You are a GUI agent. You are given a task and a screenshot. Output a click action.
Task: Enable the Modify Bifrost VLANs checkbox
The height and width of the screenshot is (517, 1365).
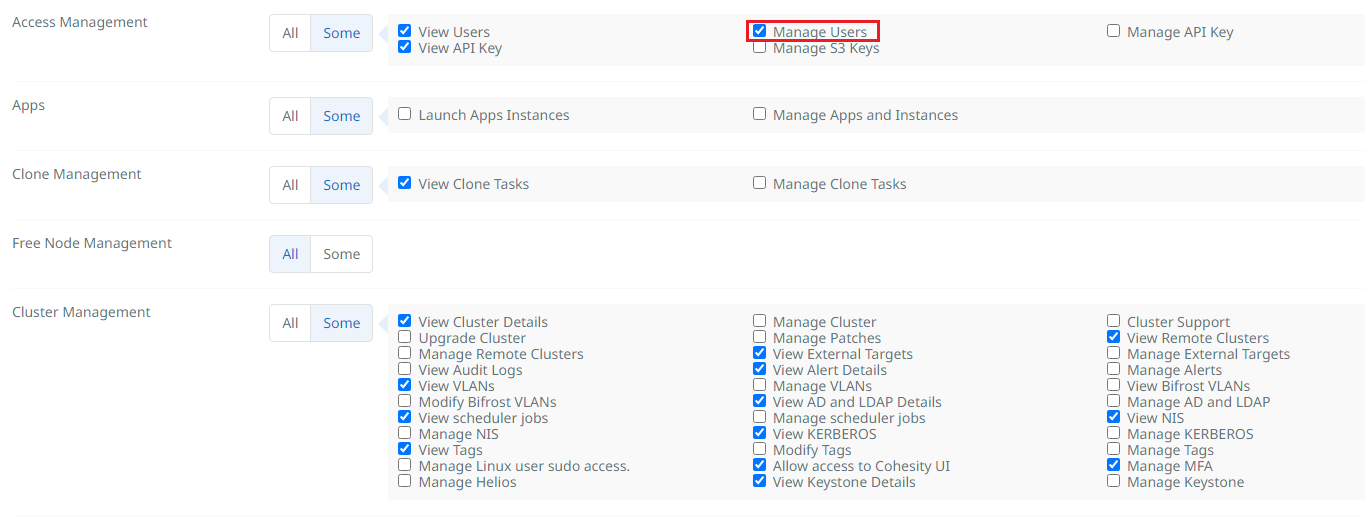[404, 401]
